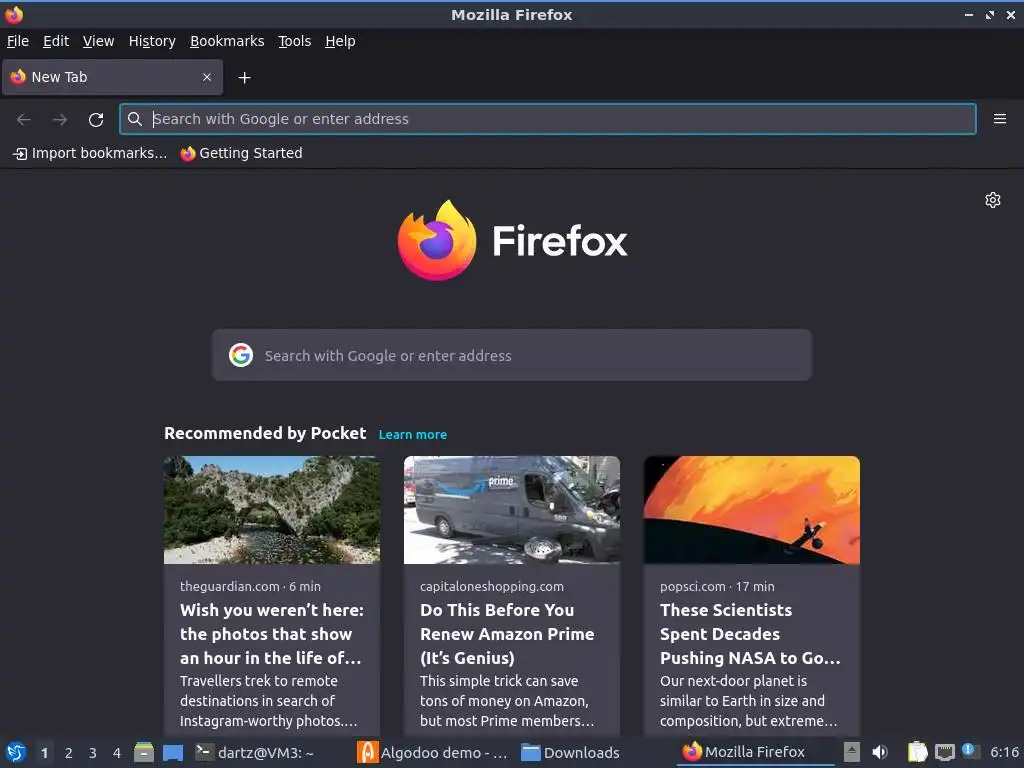Open the taskbar start menu icon
This screenshot has height=768, width=1024.
pyautogui.click(x=16, y=752)
